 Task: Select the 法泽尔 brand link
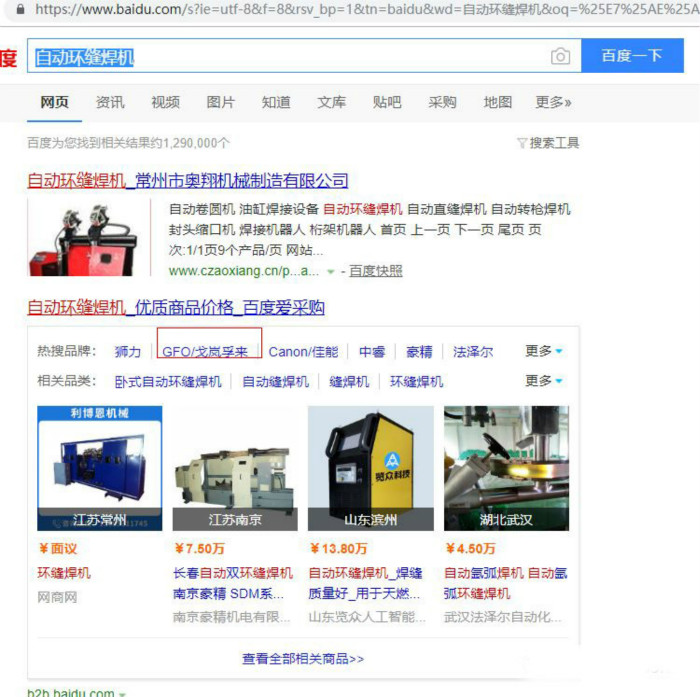pos(473,351)
